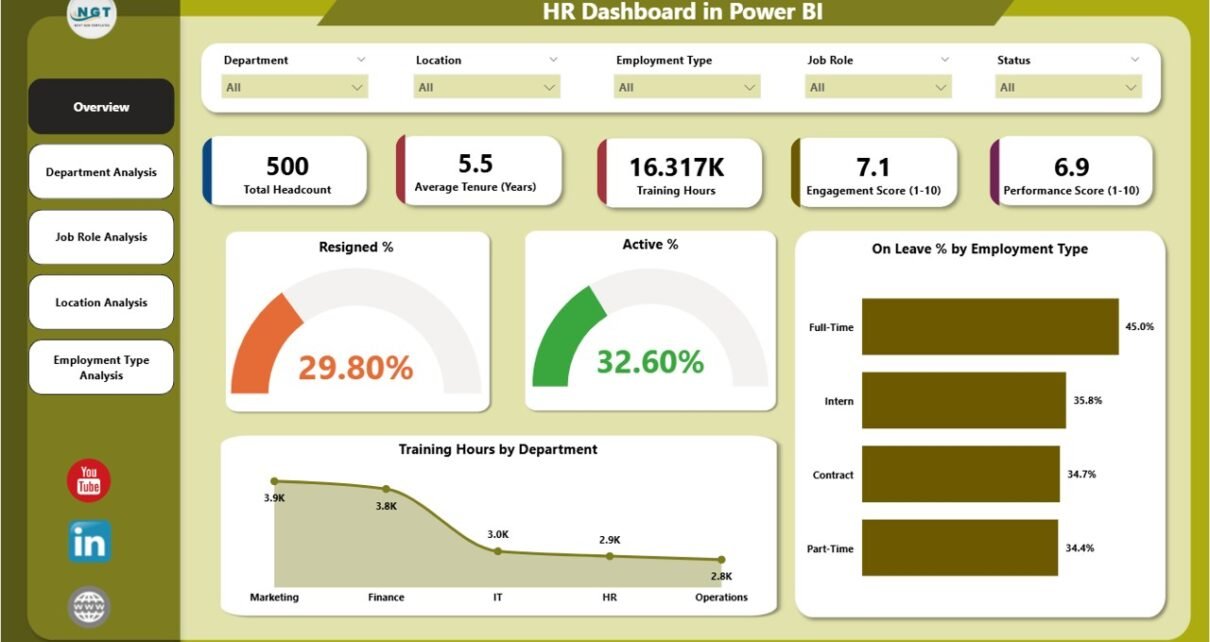Open the LinkedIn icon link
Image resolution: width=1210 pixels, height=642 pixels.
coord(89,542)
